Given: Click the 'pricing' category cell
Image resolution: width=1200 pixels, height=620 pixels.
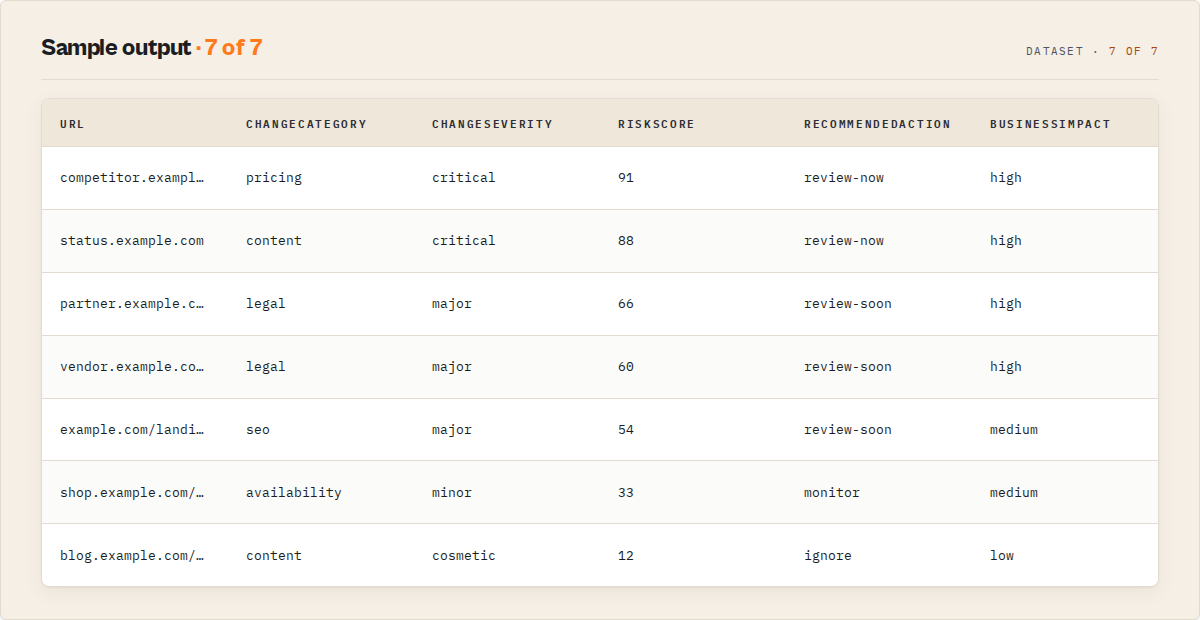Looking at the screenshot, I should 274,178.
